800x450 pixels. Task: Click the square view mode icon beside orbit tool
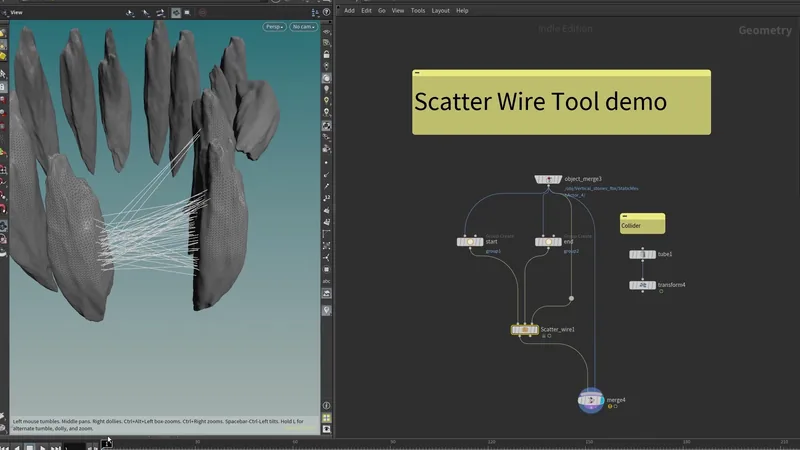[x=187, y=12]
